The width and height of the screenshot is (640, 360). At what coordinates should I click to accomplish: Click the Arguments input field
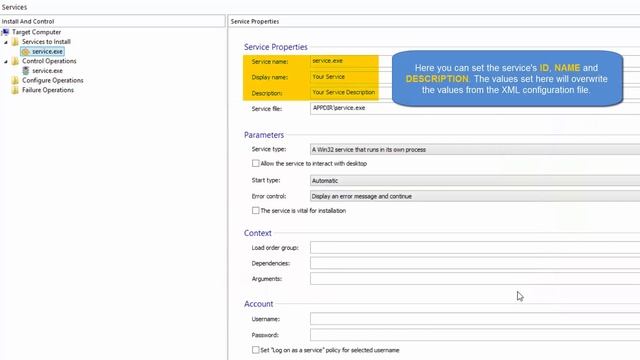tap(475, 279)
